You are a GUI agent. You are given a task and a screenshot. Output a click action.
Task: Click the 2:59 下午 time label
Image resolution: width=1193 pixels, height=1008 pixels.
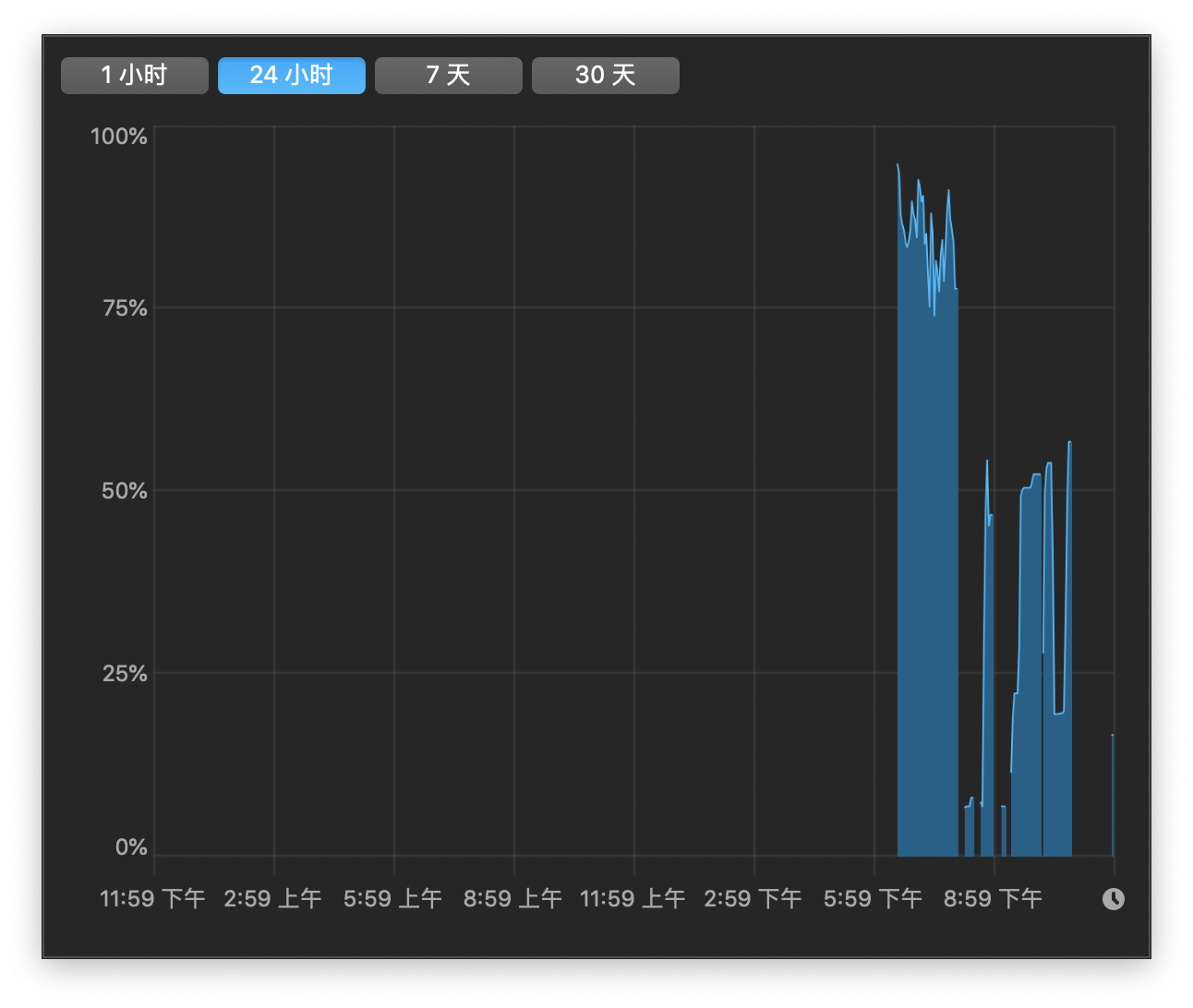753,899
